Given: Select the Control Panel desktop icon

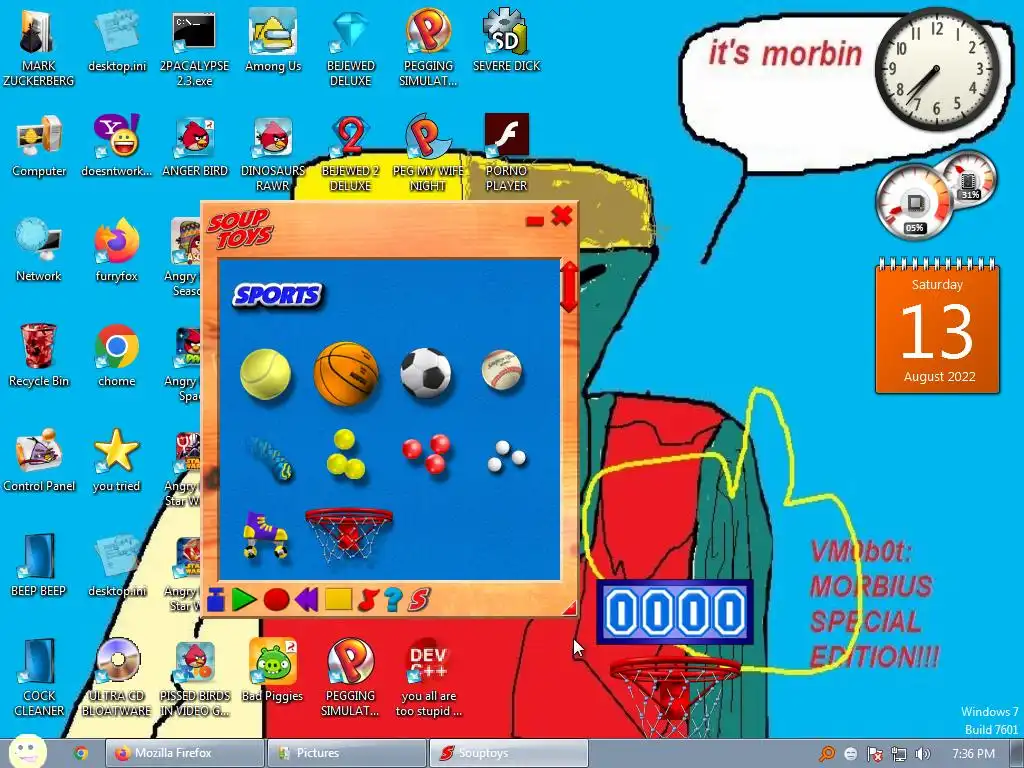Looking at the screenshot, I should (x=39, y=460).
